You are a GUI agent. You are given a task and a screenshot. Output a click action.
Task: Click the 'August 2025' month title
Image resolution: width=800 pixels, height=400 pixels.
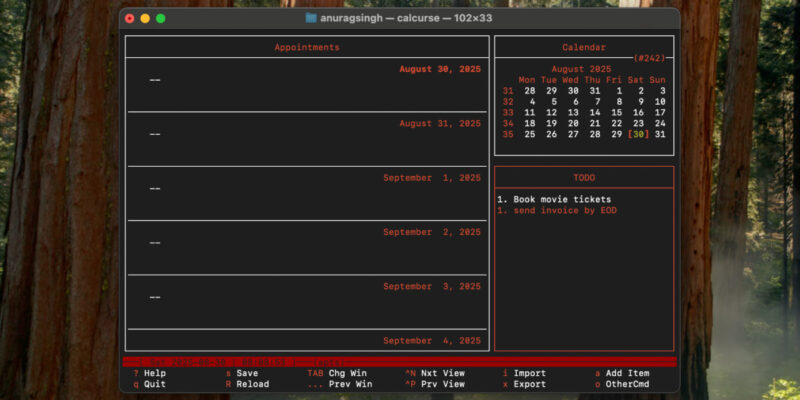pos(581,69)
